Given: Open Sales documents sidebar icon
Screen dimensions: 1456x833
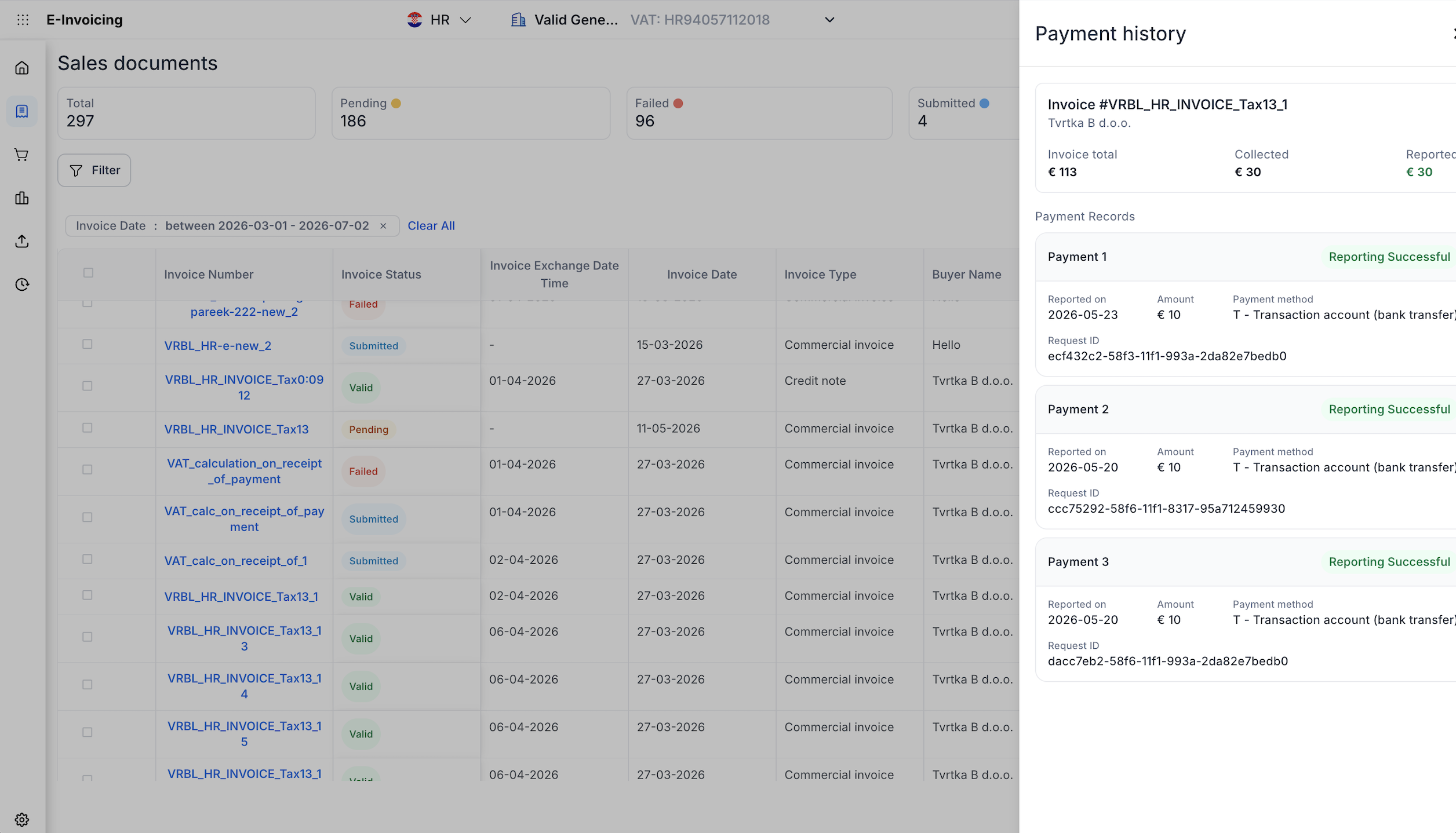Looking at the screenshot, I should pyautogui.click(x=22, y=111).
